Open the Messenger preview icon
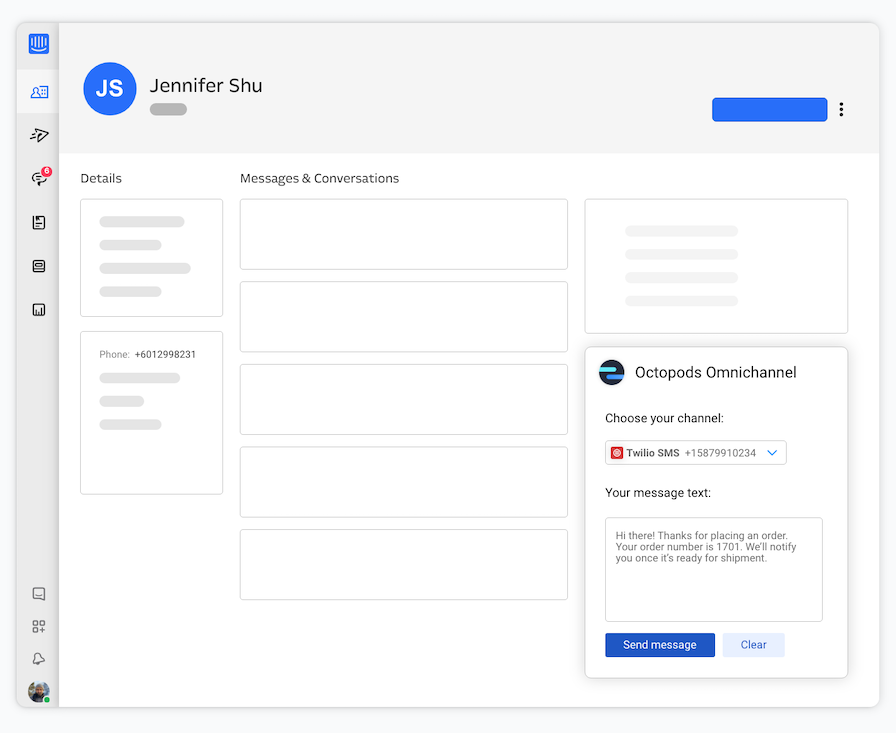The width and height of the screenshot is (896, 733). point(38,593)
